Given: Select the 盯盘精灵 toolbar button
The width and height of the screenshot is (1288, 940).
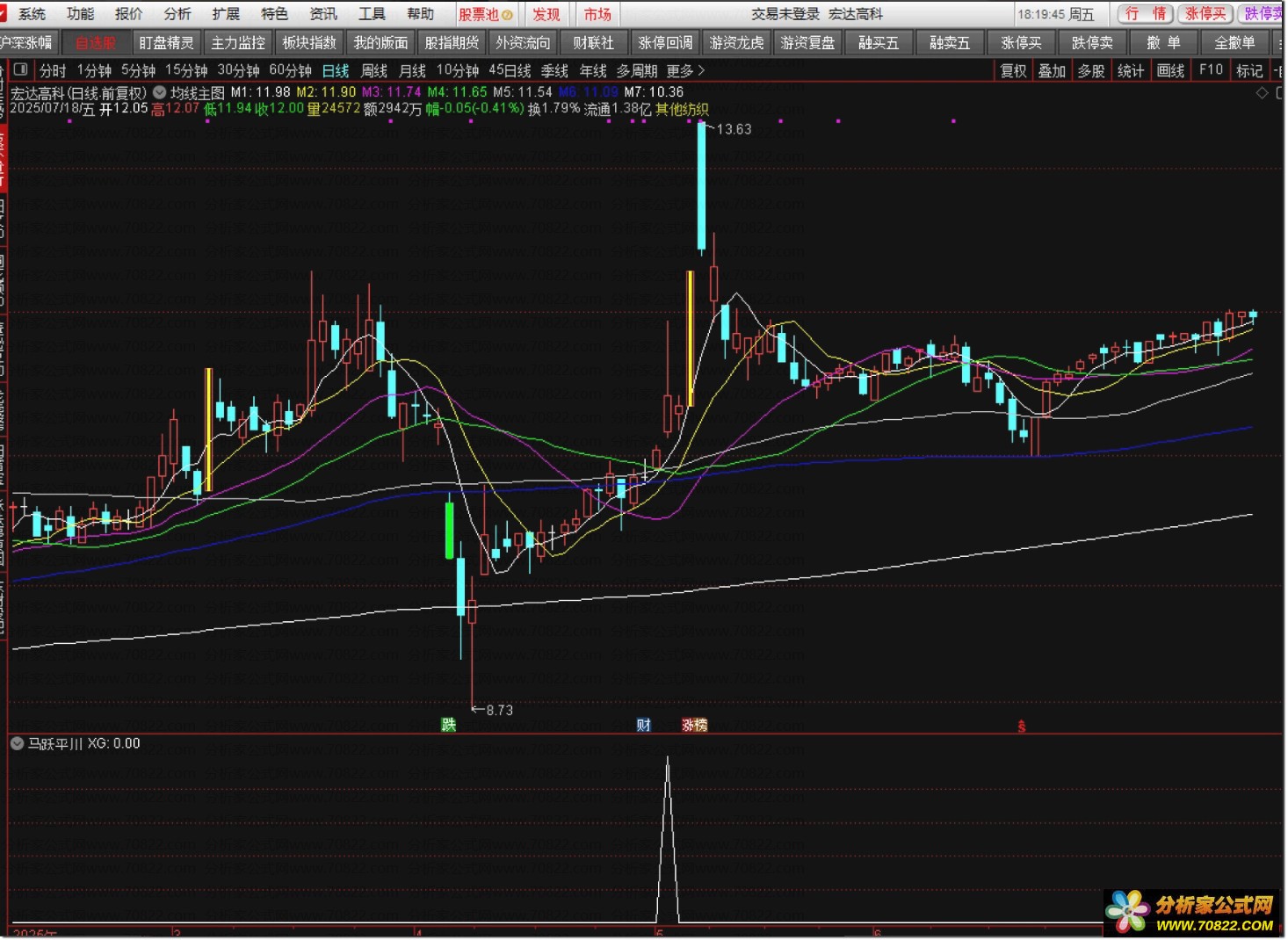Looking at the screenshot, I should (167, 42).
